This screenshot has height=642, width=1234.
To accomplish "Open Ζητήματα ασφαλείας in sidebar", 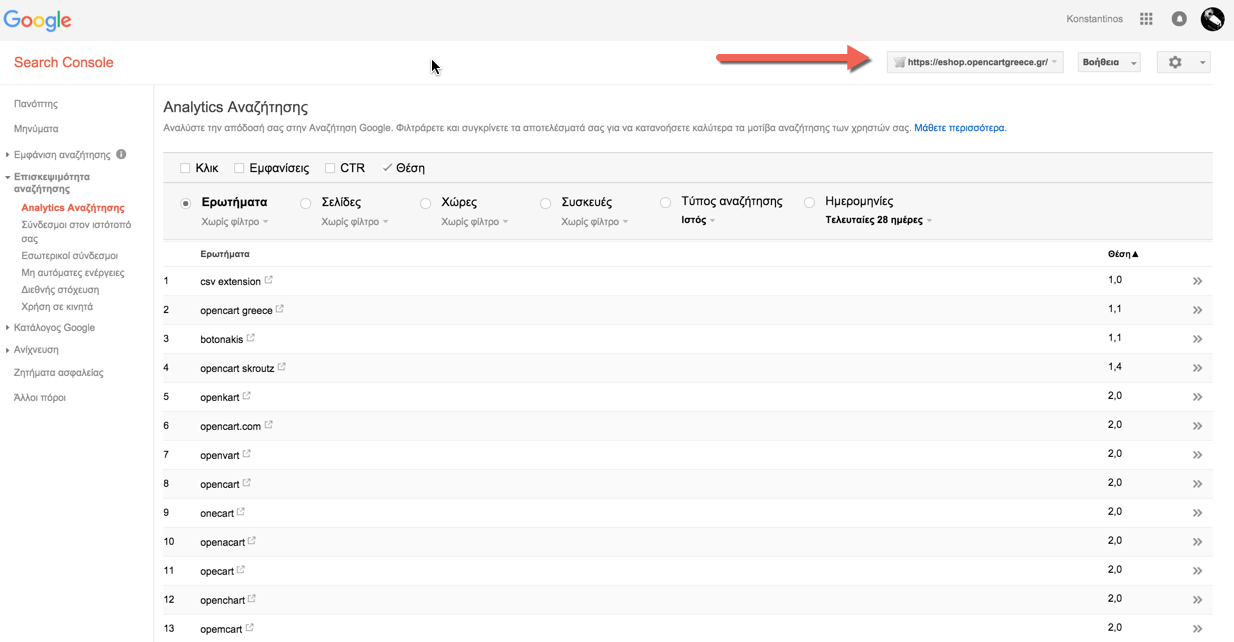I will (x=58, y=372).
